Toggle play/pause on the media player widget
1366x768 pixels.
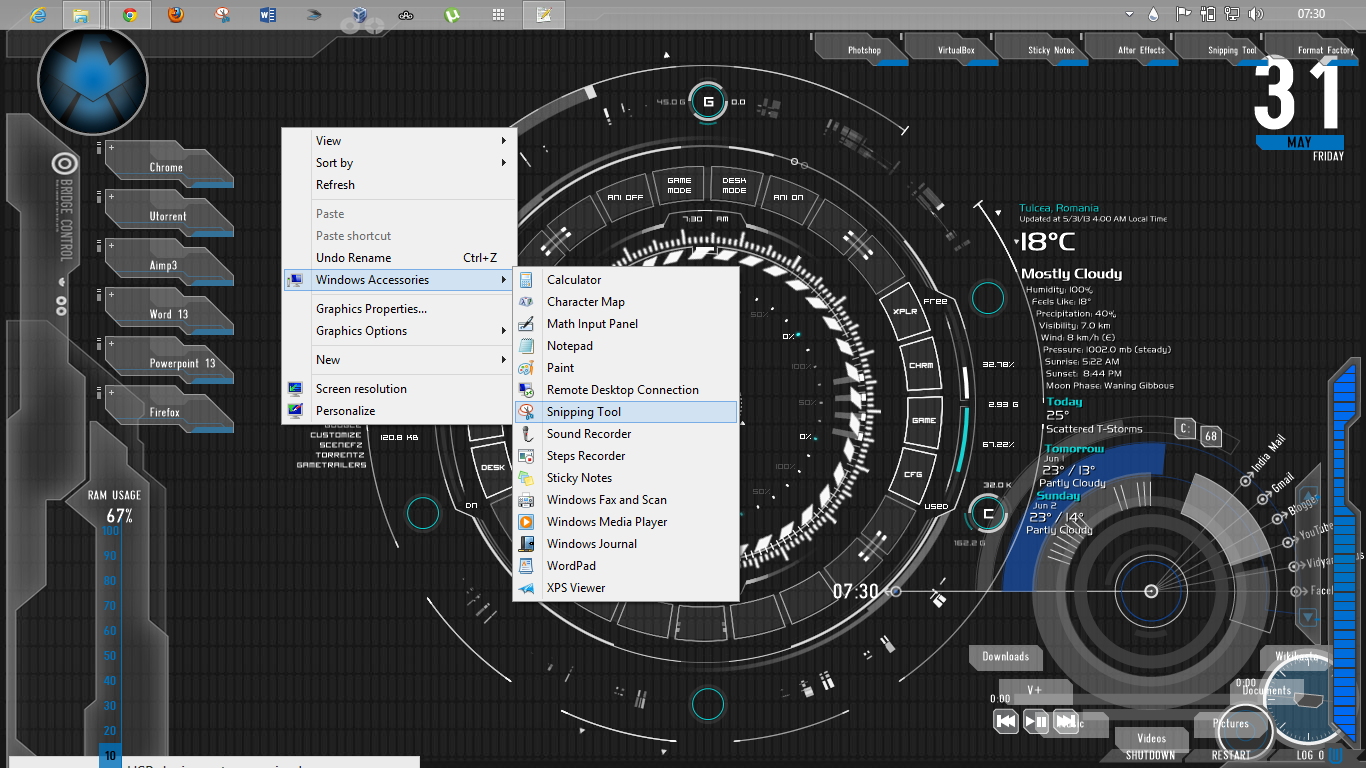1036,721
